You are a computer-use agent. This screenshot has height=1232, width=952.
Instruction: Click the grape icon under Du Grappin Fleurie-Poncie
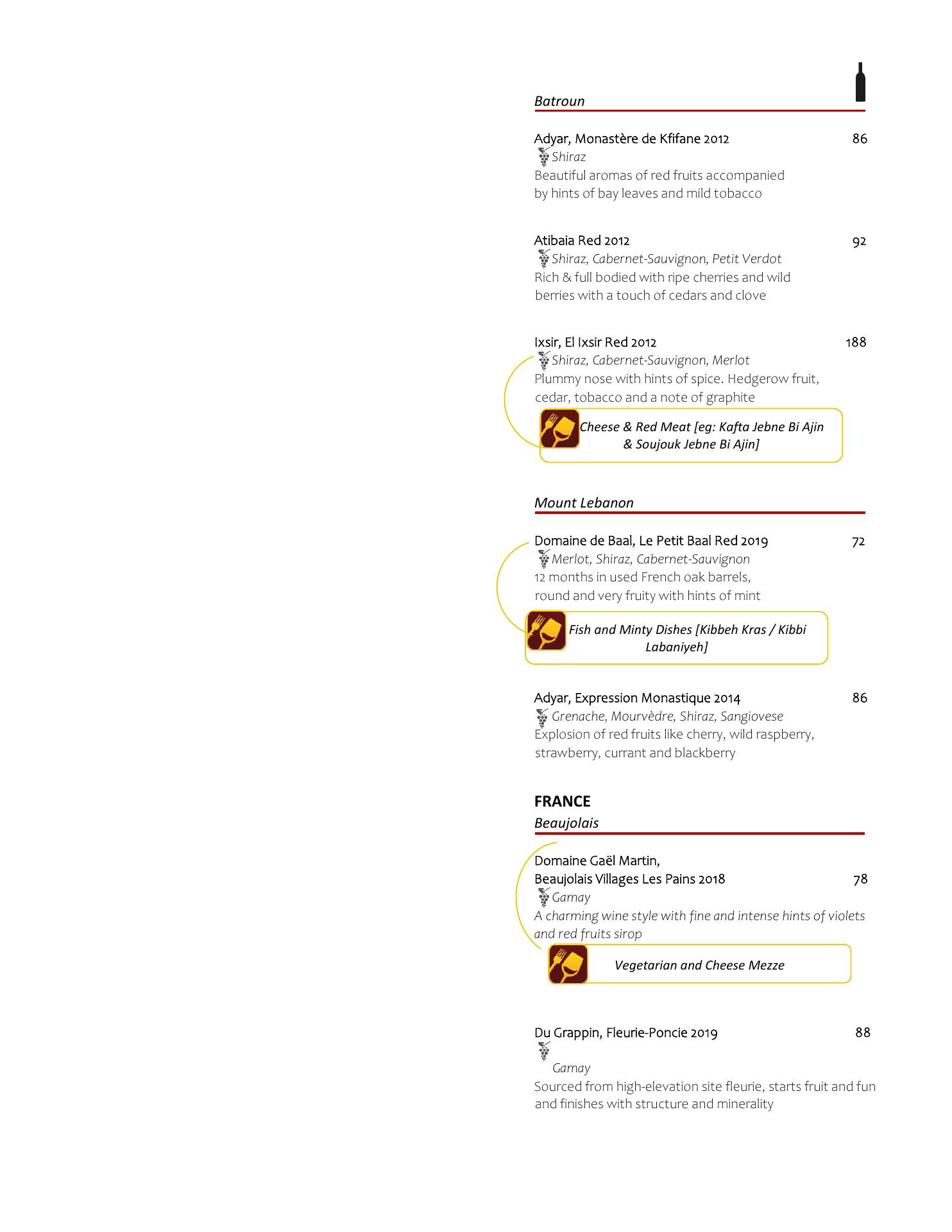pos(543,1051)
